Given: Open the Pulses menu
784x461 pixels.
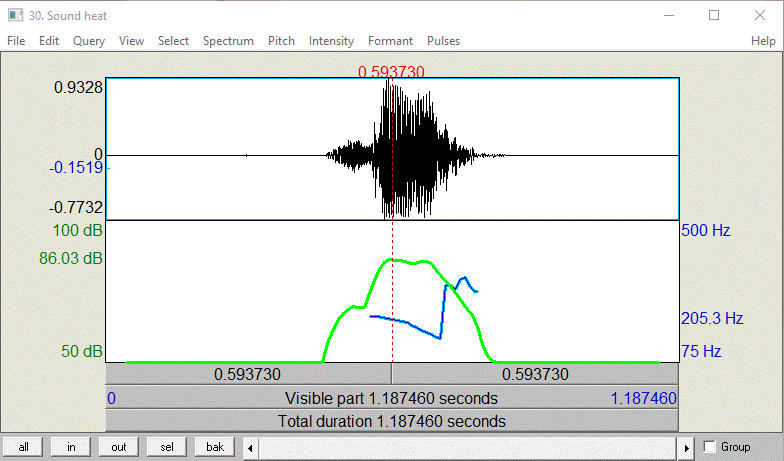Looking at the screenshot, I should coord(443,41).
